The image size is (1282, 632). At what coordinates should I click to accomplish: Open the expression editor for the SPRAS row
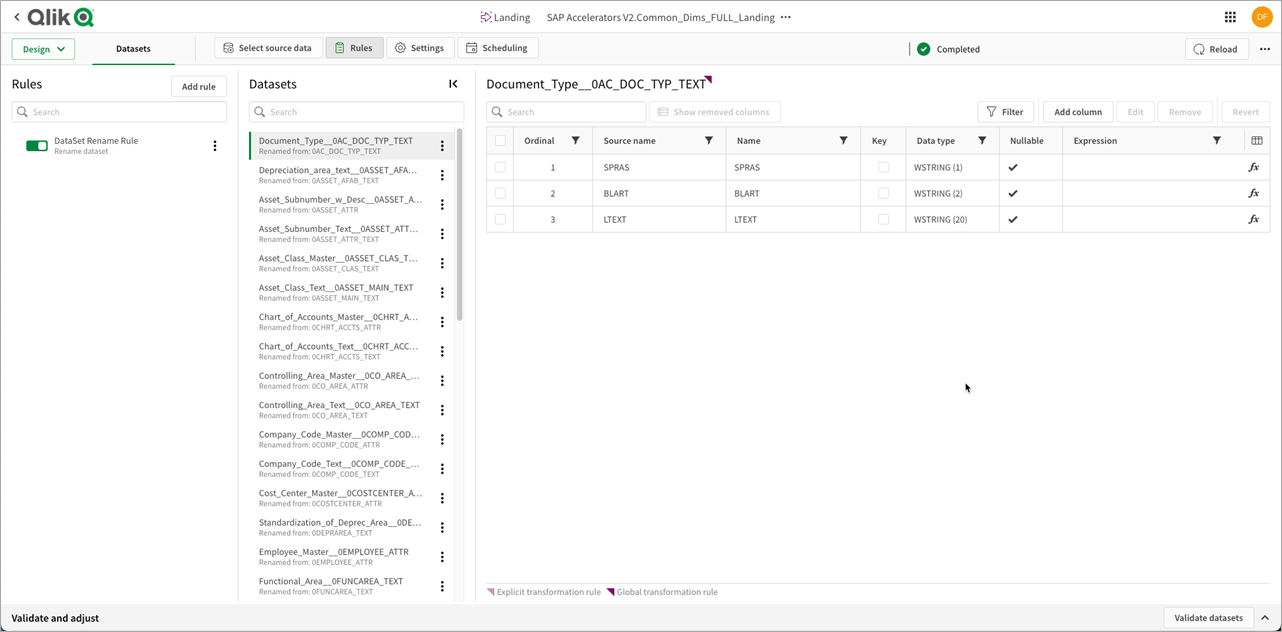coord(1254,167)
